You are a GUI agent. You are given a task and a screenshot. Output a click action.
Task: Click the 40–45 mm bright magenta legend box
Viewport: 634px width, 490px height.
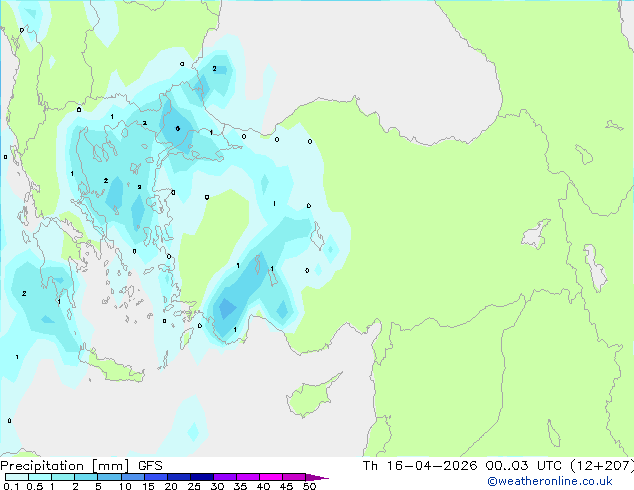[271, 477]
